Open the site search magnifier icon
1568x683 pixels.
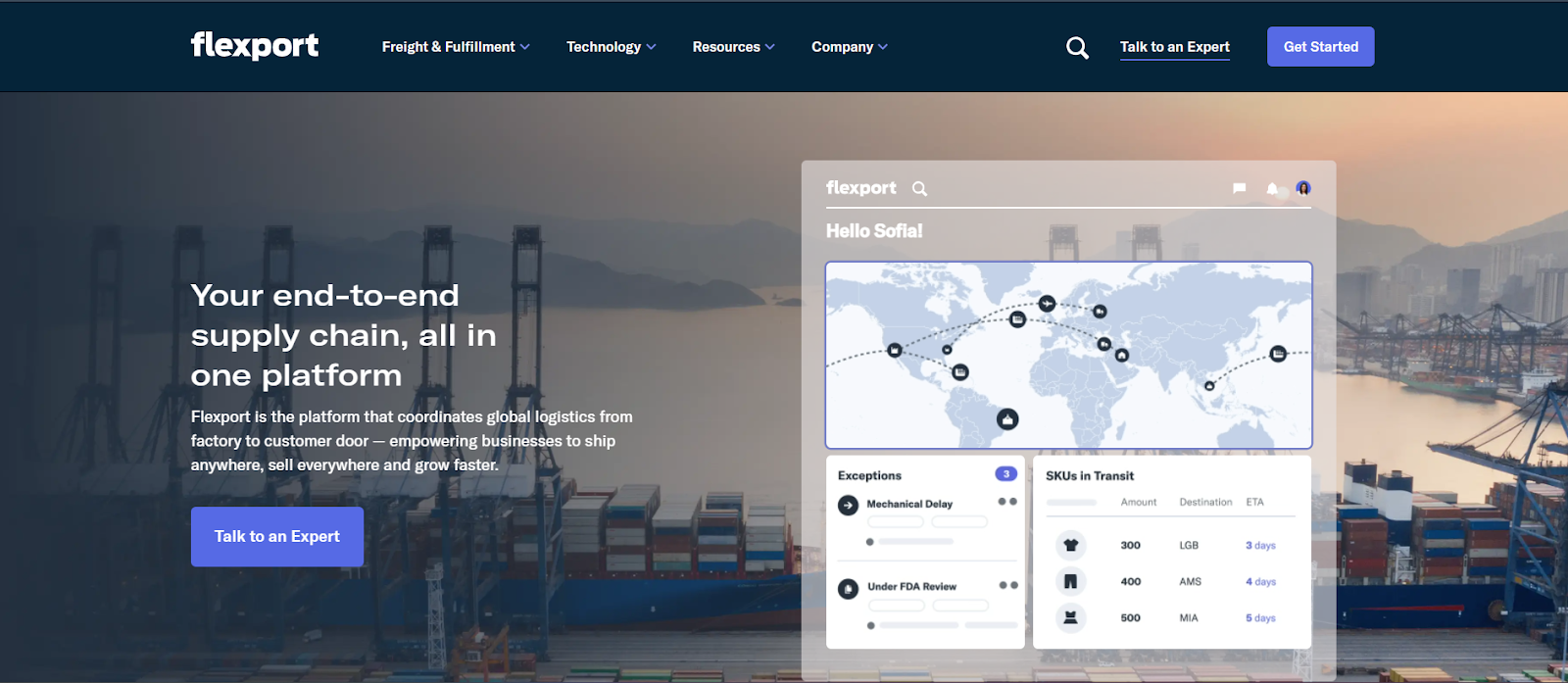(x=1077, y=47)
